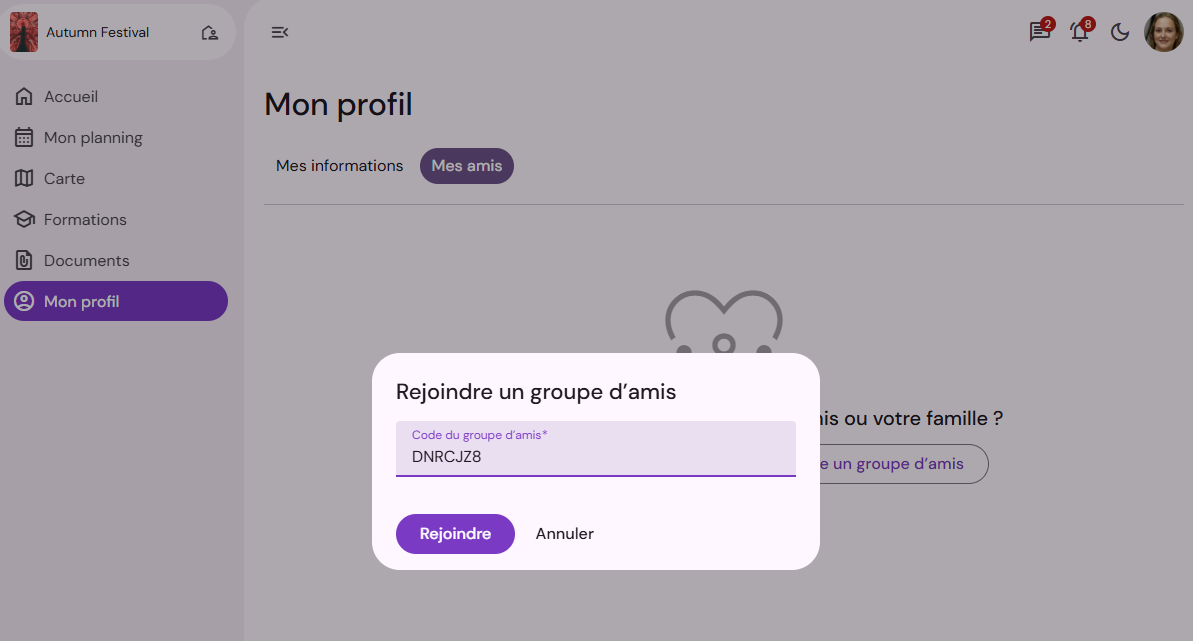Viewport: 1193px width, 641px height.
Task: Toggle dark mode moon icon
Action: (1120, 32)
